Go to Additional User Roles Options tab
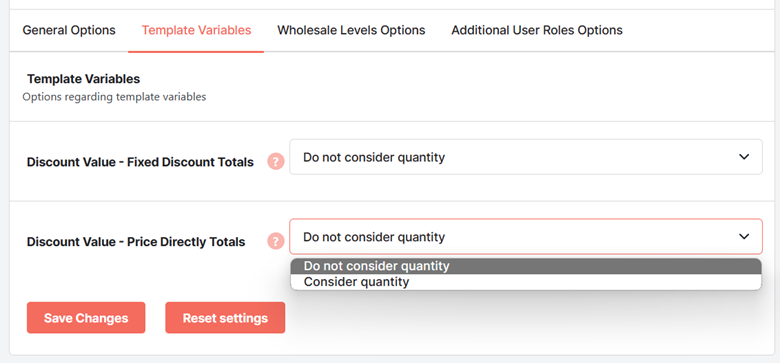The height and width of the screenshot is (363, 780). point(537,30)
